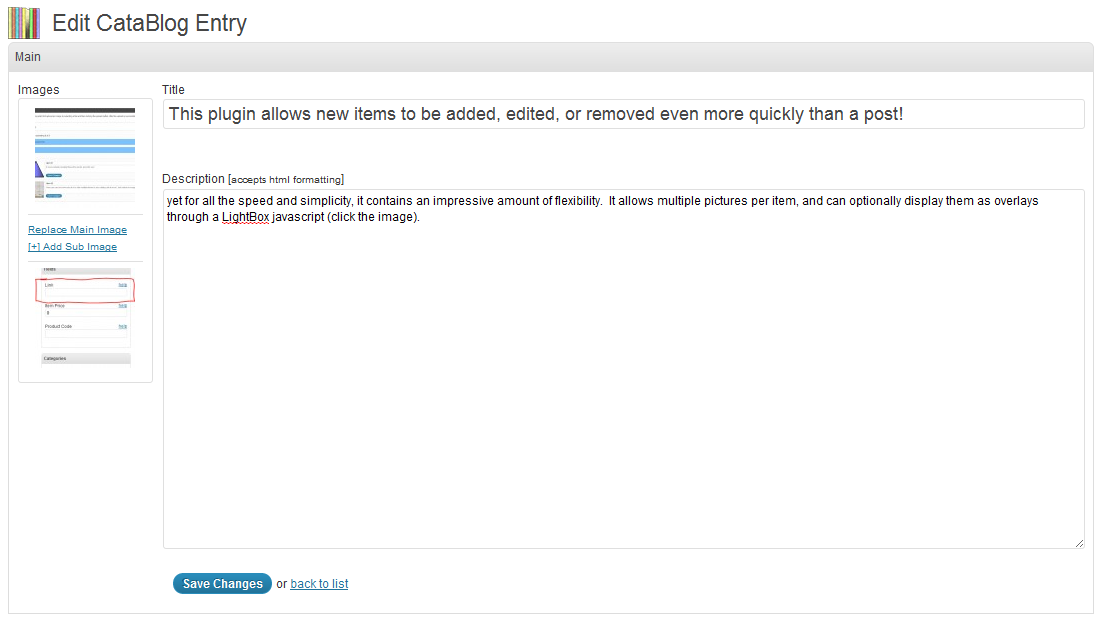Click the separator line above Replace Main Image
The height and width of the screenshot is (619, 1097).
point(85,214)
